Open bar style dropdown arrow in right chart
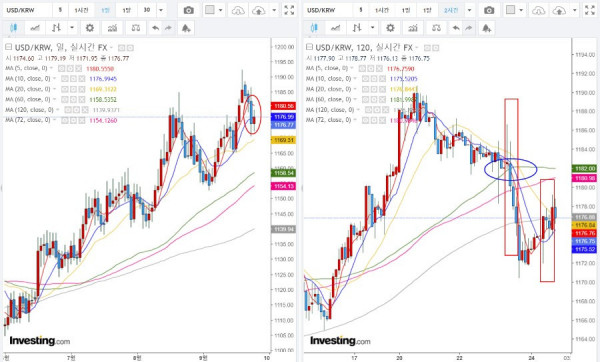Image resolution: width=600 pixels, height=362 pixels. (x=372, y=28)
